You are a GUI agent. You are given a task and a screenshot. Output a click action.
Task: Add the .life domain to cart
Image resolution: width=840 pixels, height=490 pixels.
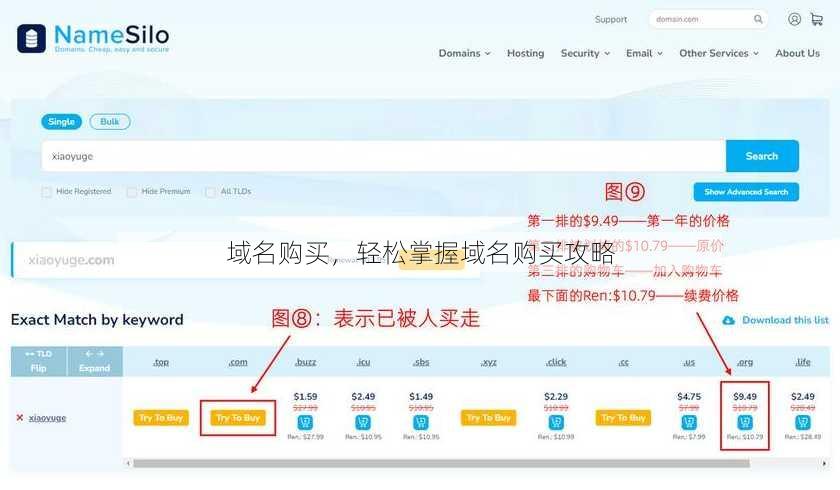point(802,423)
